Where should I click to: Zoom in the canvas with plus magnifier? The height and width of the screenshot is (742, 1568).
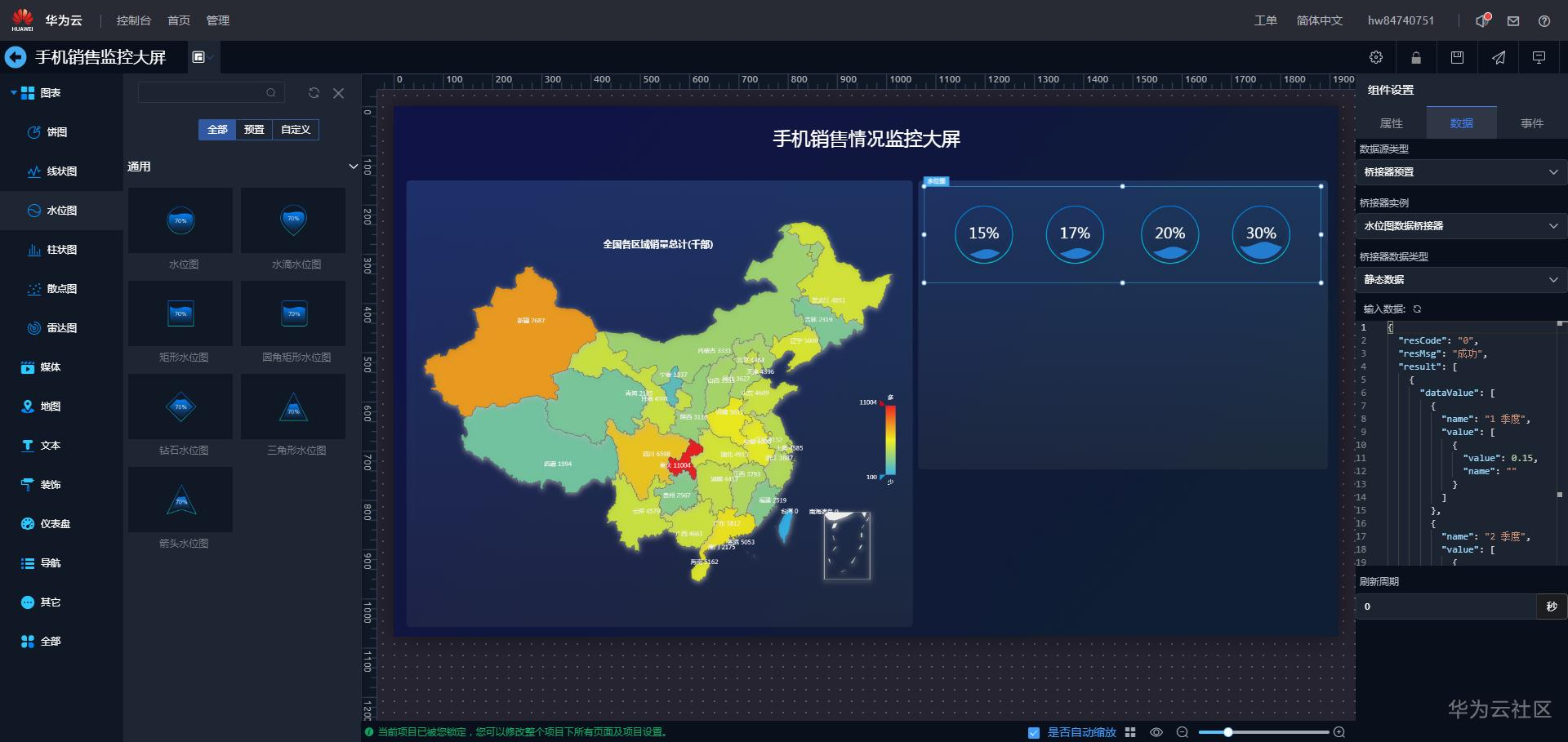point(1339,732)
